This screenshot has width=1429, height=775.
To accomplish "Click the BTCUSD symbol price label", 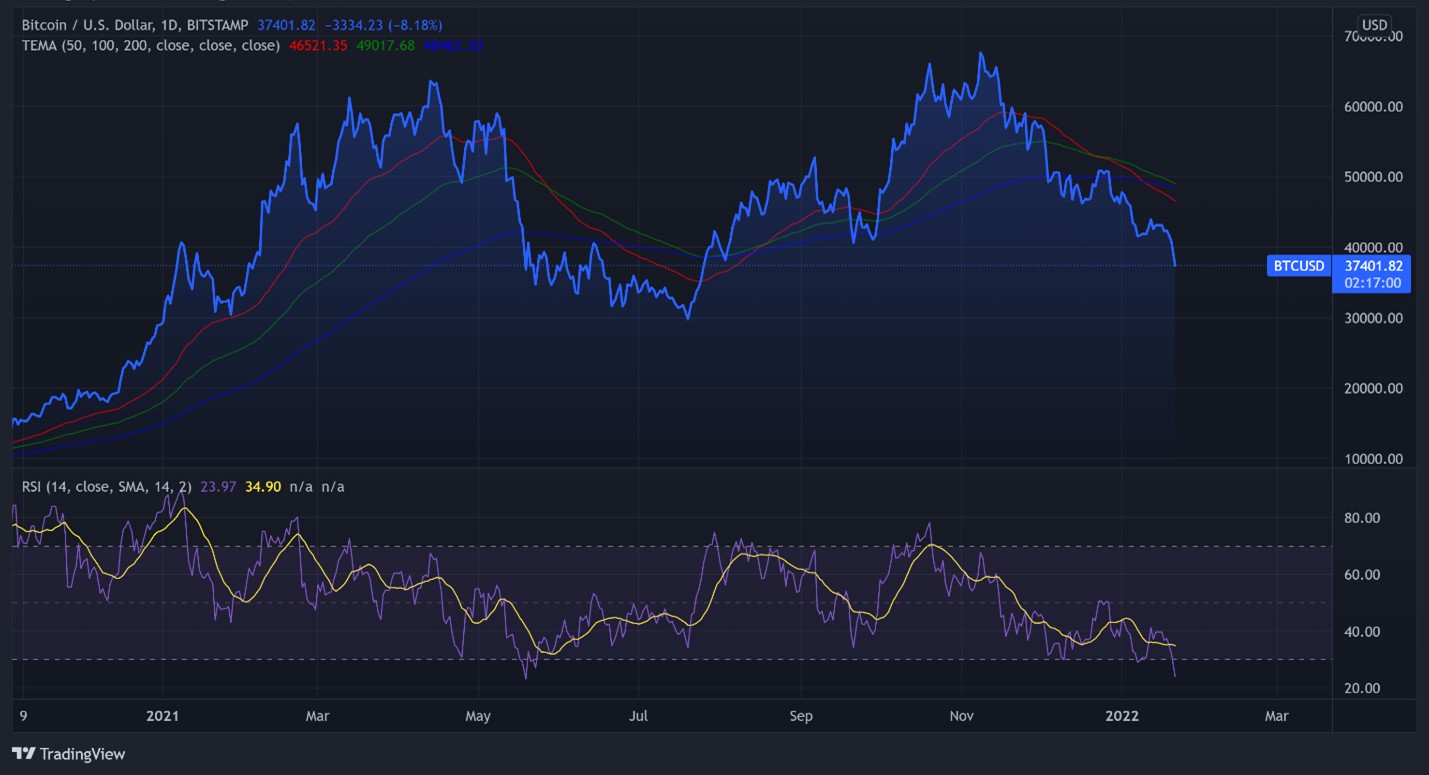I will (x=1297, y=266).
